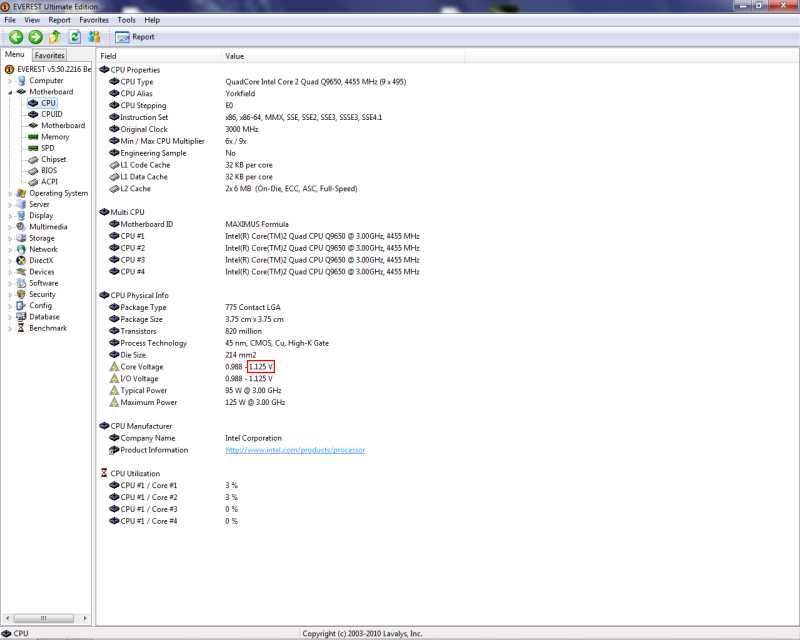Go up one level with Up arrow icon
The width and height of the screenshot is (800, 640).
(55, 37)
